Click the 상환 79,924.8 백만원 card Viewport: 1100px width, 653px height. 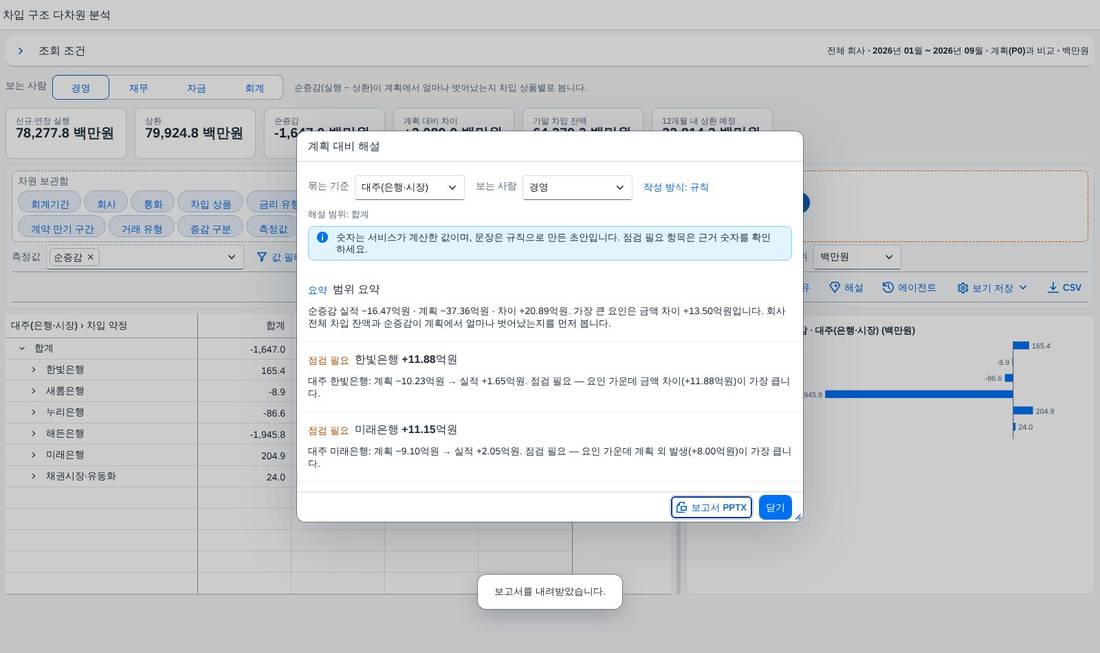point(195,133)
